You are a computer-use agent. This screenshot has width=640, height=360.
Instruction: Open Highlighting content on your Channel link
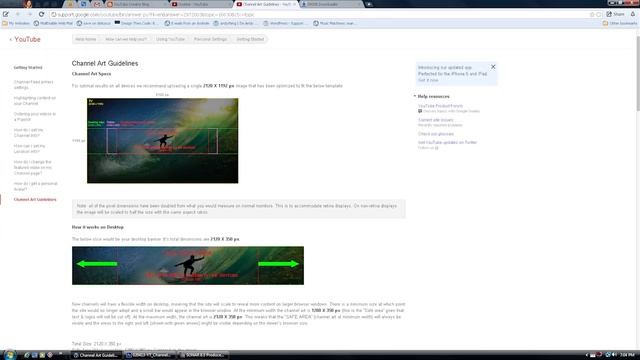point(35,100)
